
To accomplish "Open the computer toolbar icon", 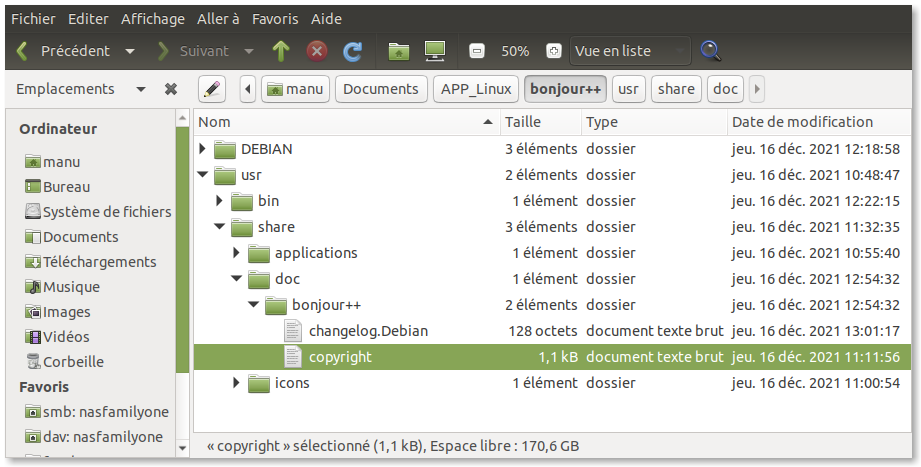I will tap(435, 51).
